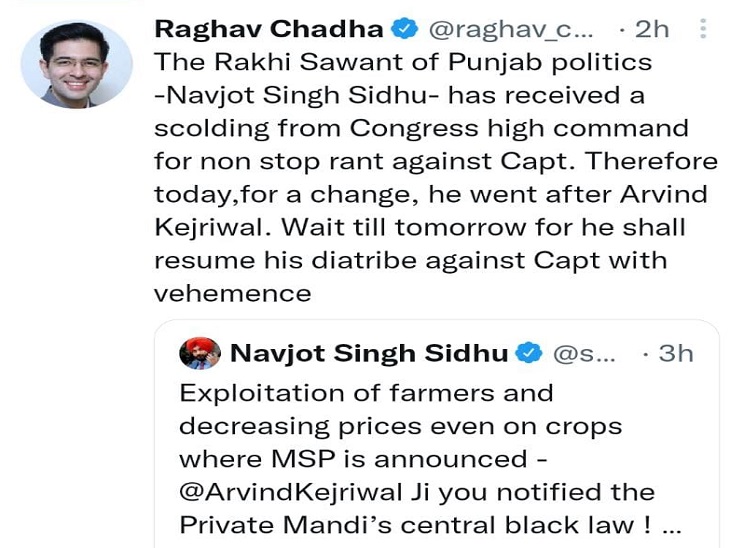730x548 pixels.
Task: Click Navjot Singh Sidhu's small avatar
Action: [200, 353]
